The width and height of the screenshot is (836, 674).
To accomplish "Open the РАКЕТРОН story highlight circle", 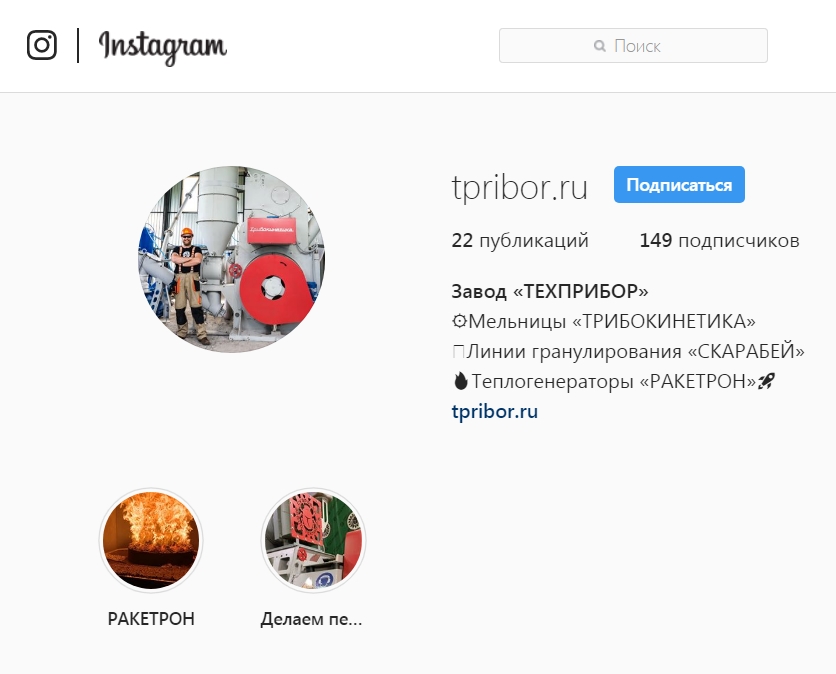I will point(151,540).
